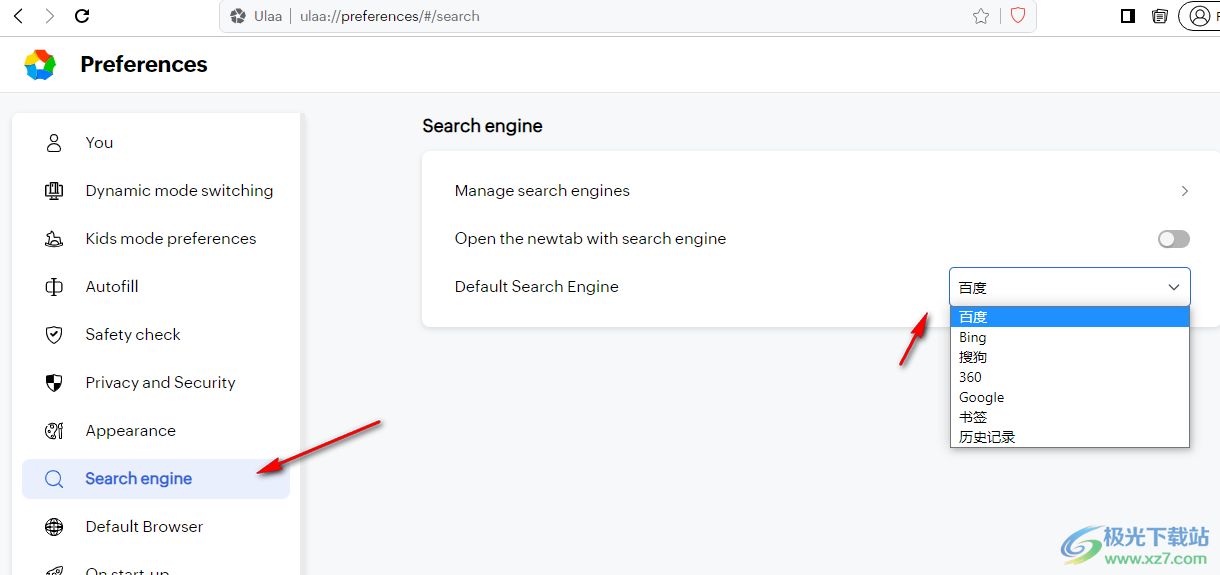Click the Search engine section heading
This screenshot has height=575, width=1220.
(482, 126)
